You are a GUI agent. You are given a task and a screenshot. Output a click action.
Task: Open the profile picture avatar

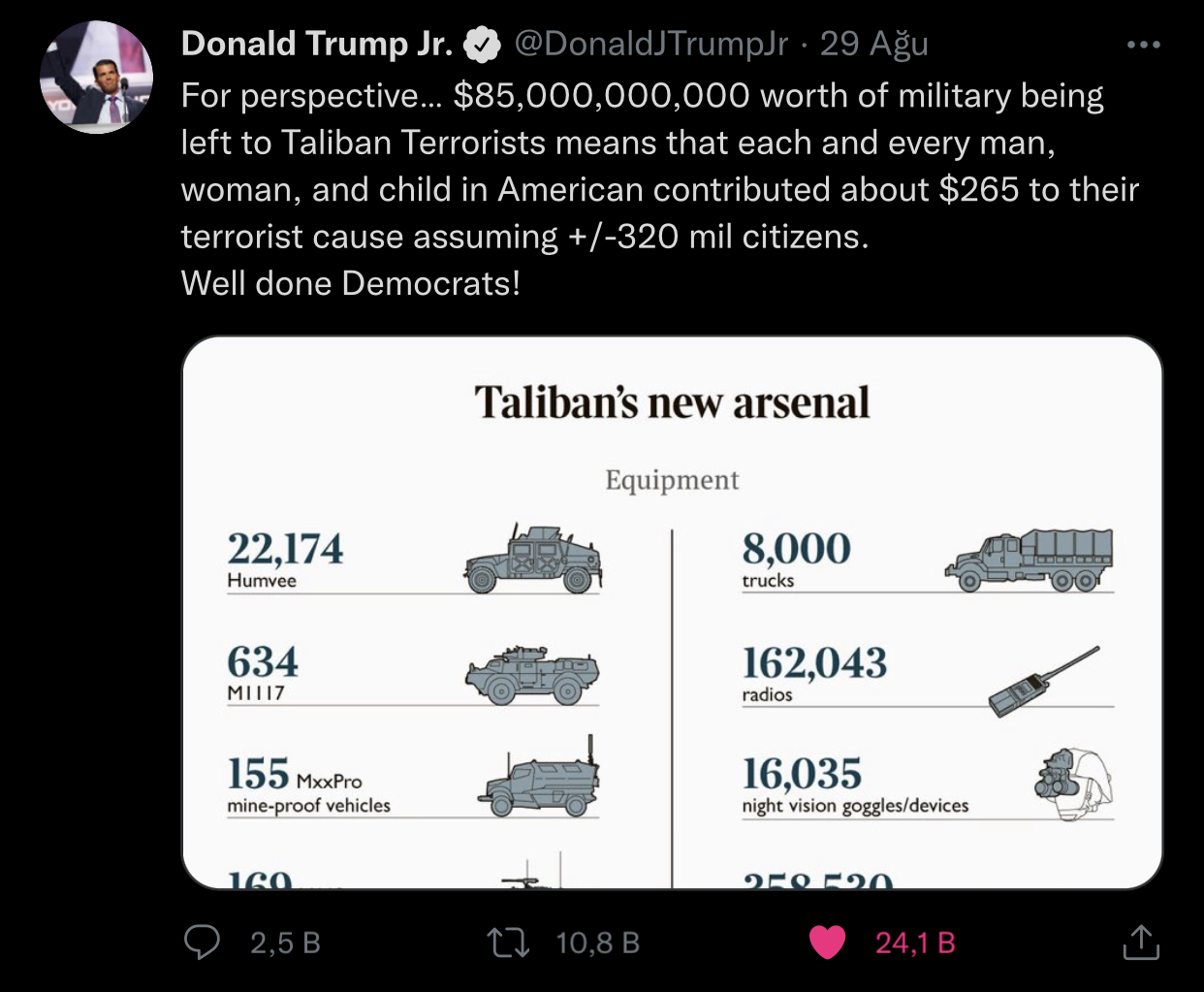96,78
